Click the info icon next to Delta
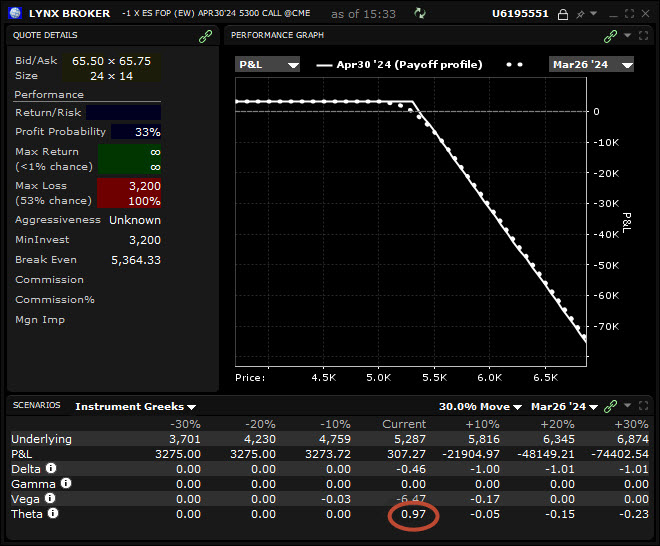The image size is (660, 546). 51,468
